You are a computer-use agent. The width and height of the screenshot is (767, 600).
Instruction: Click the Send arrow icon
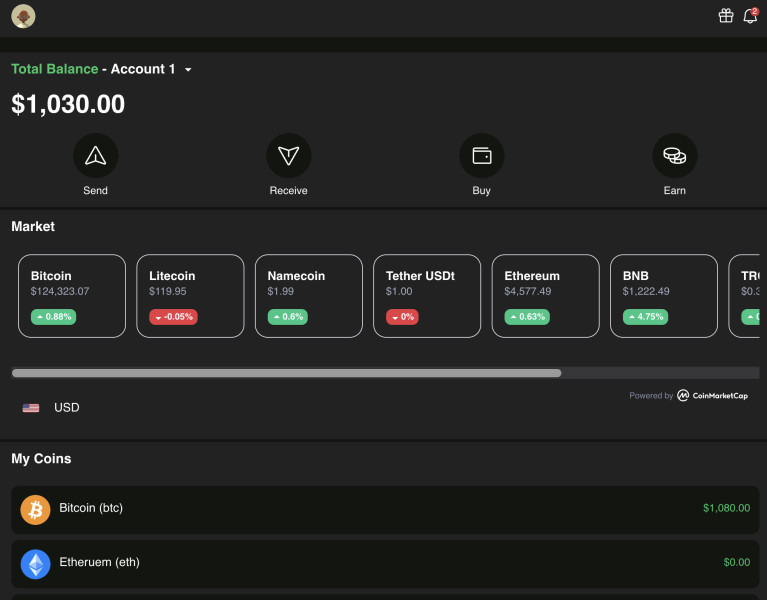(95, 156)
